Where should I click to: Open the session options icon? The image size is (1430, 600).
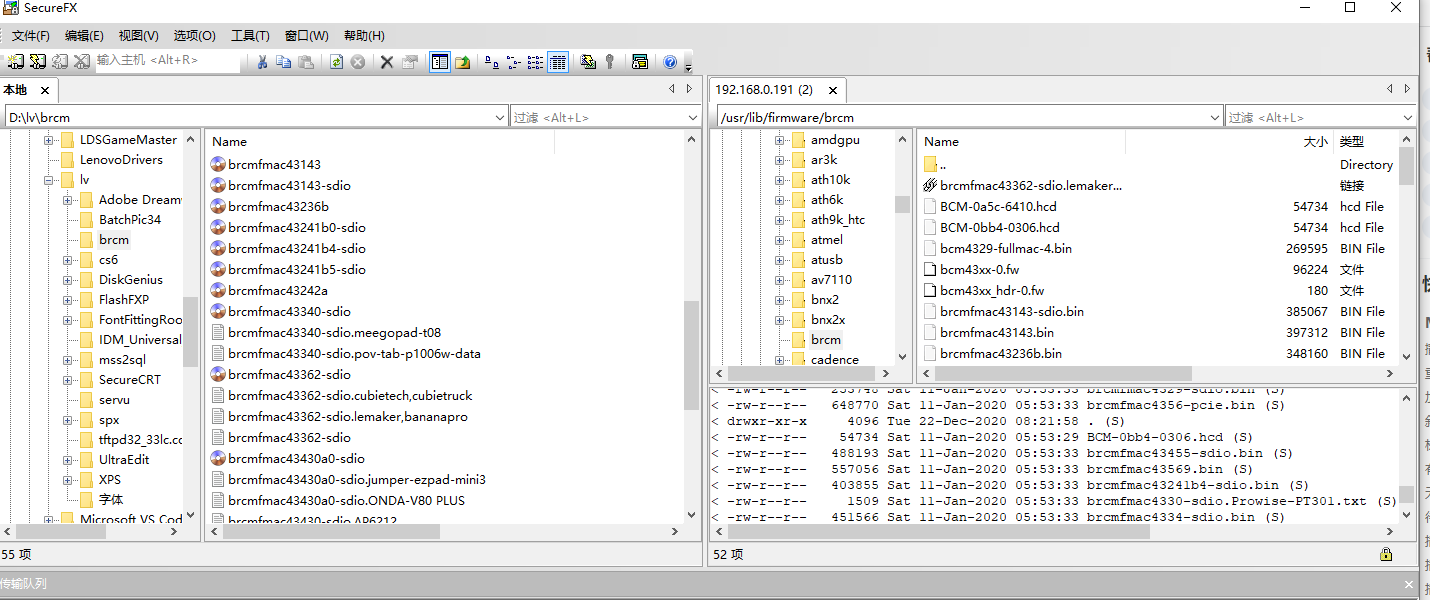click(640, 62)
